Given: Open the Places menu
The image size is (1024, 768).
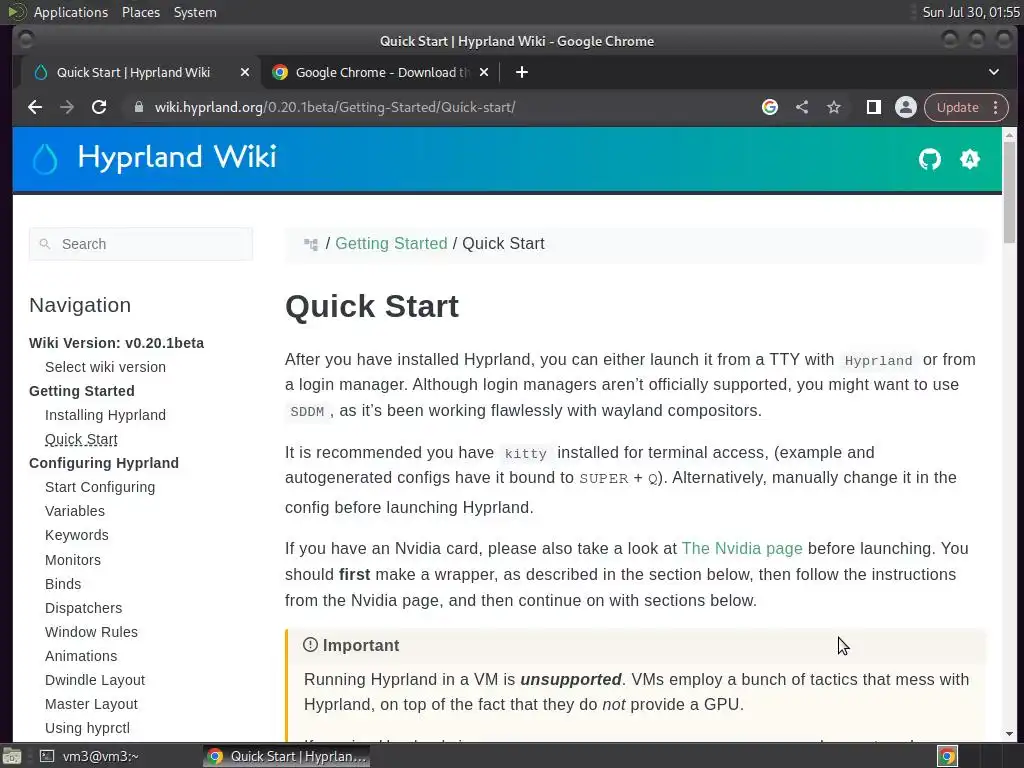Looking at the screenshot, I should 140,12.
